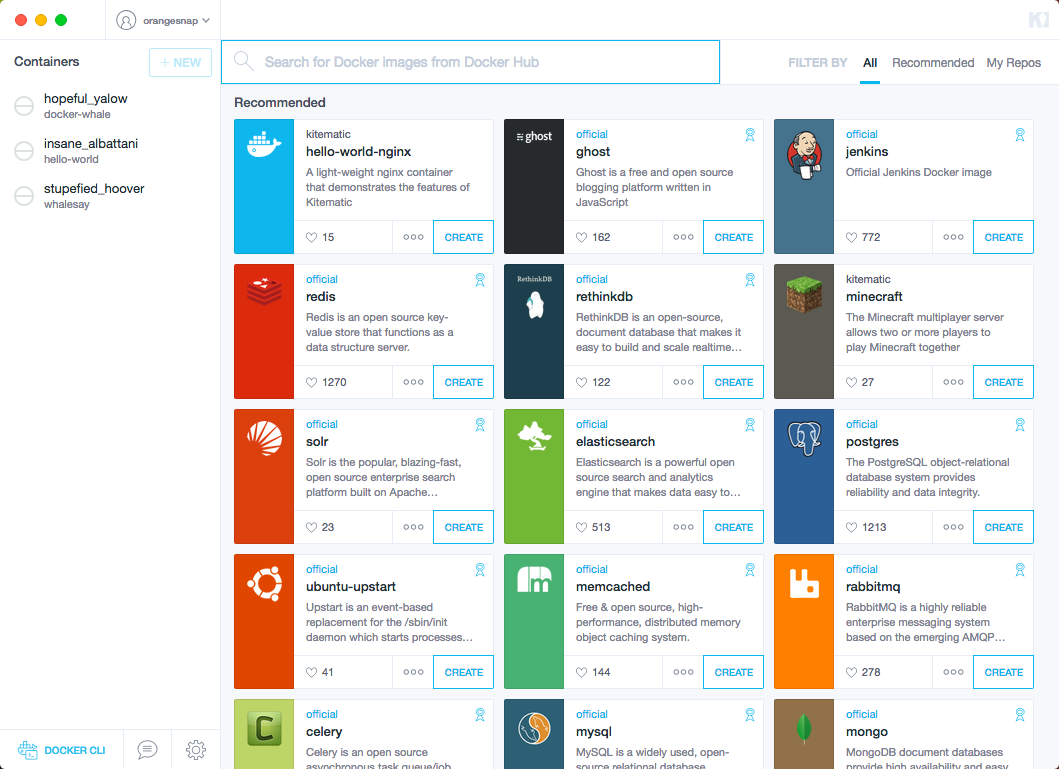This screenshot has width=1059, height=769.
Task: Show more options for rabbitmq image
Action: click(x=953, y=672)
